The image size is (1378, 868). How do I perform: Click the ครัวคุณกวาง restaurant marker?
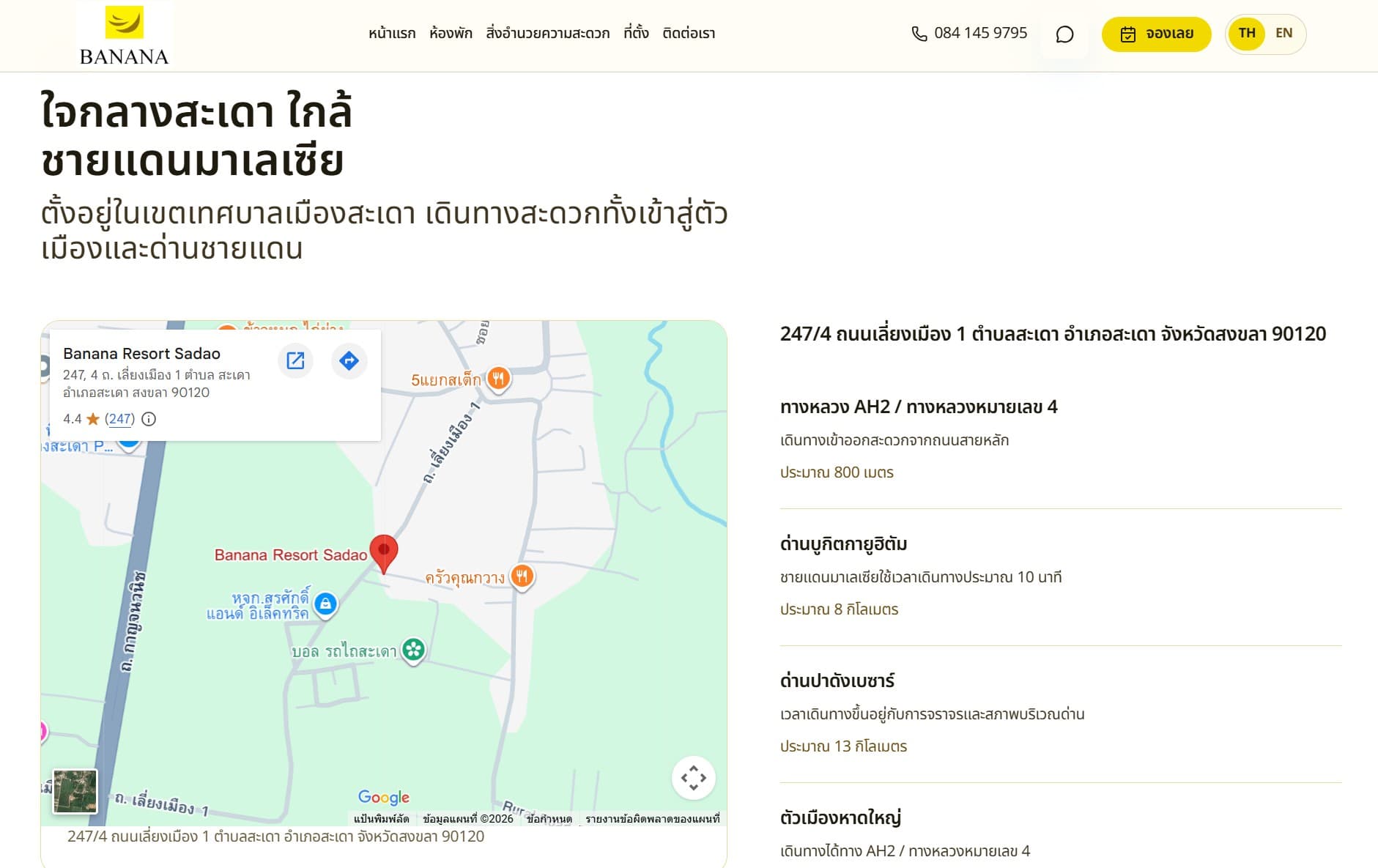tap(522, 577)
